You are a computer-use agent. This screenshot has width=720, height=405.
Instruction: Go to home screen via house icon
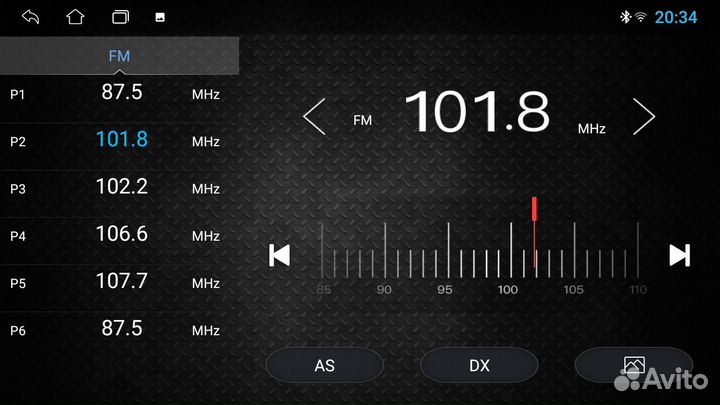click(x=75, y=17)
